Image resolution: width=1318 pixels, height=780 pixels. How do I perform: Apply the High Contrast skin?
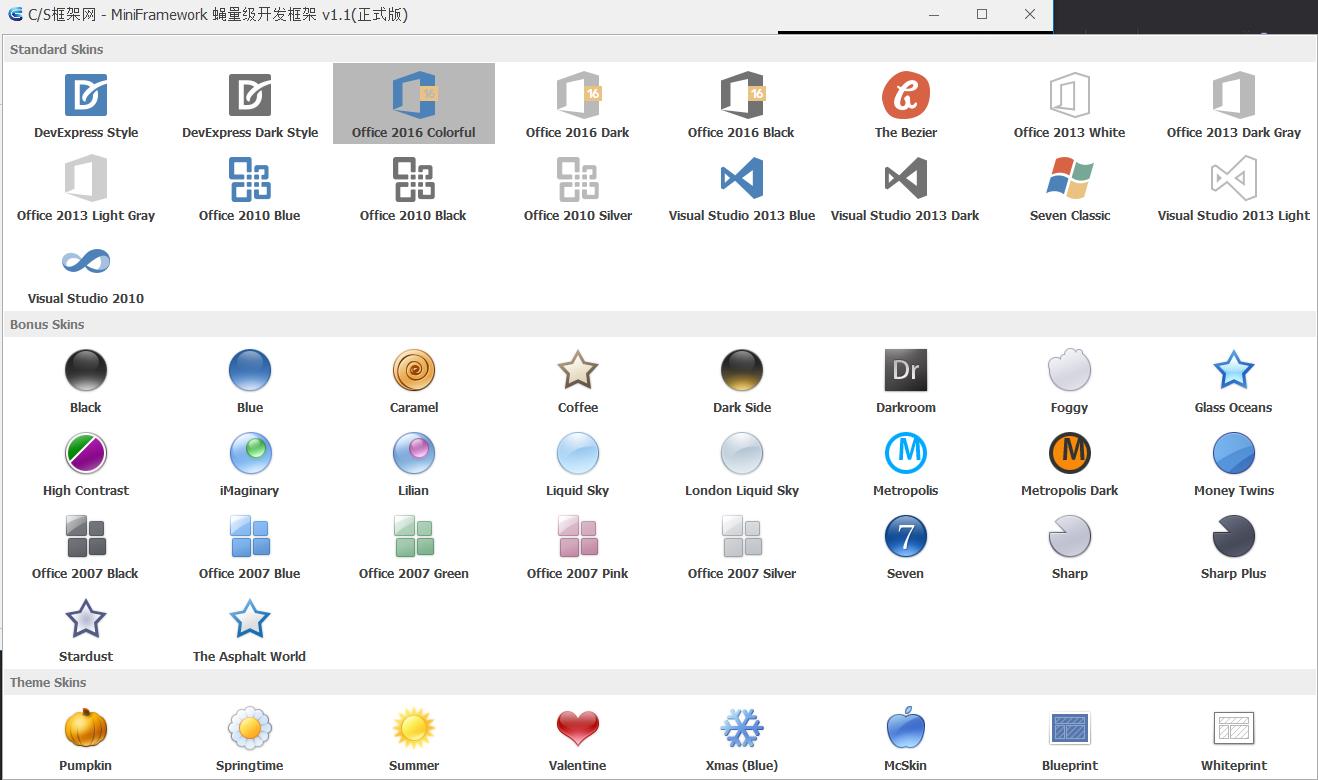(x=85, y=461)
